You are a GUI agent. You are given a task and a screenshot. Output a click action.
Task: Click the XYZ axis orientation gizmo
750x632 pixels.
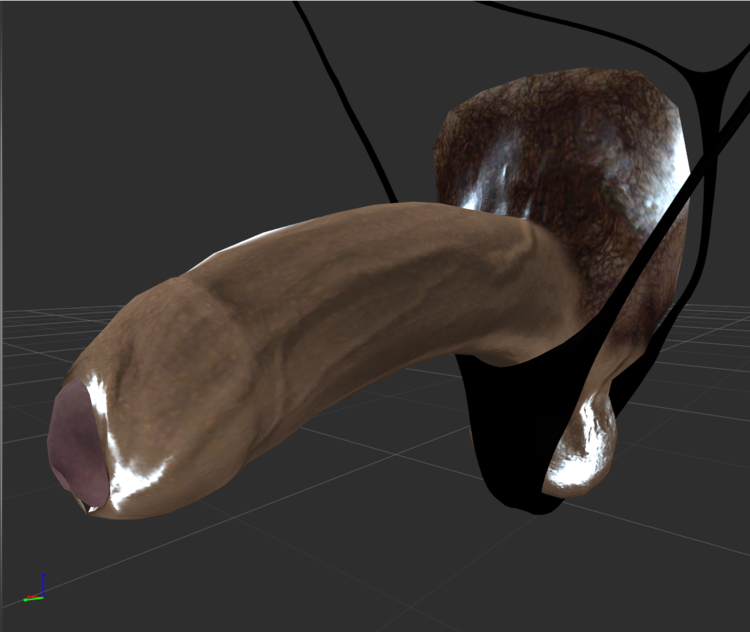(34, 588)
